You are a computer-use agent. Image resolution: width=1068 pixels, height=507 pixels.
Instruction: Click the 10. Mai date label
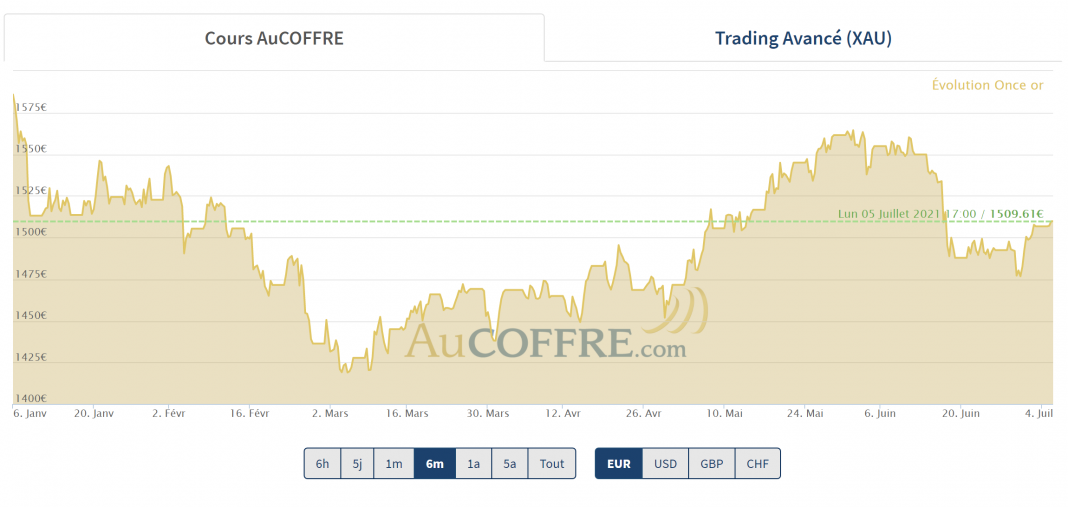tap(724, 413)
